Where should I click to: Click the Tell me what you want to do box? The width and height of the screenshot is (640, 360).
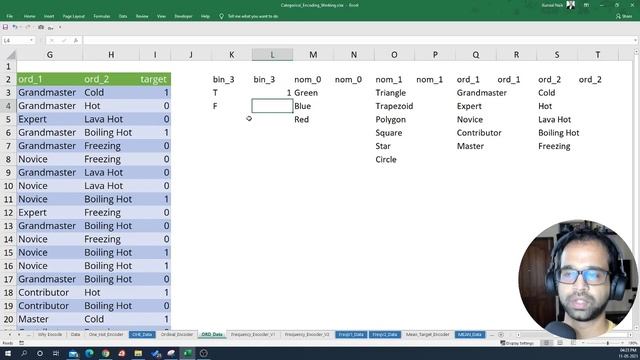point(249,16)
